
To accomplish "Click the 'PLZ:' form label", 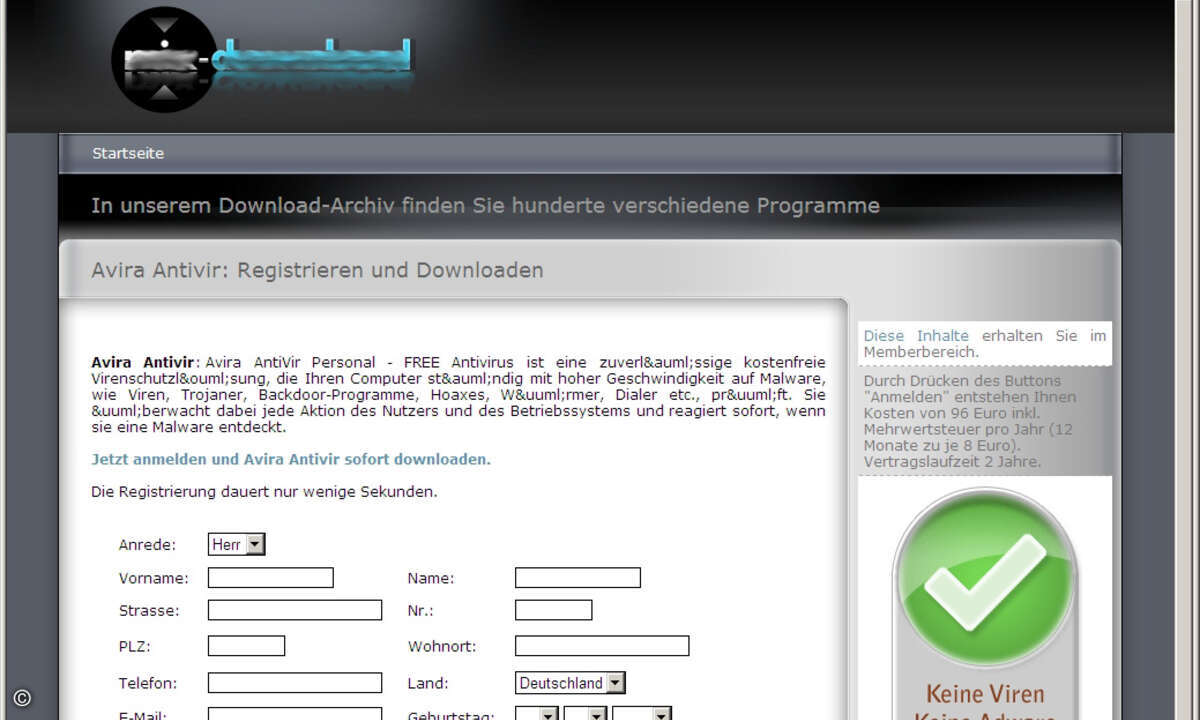I will click(133, 646).
